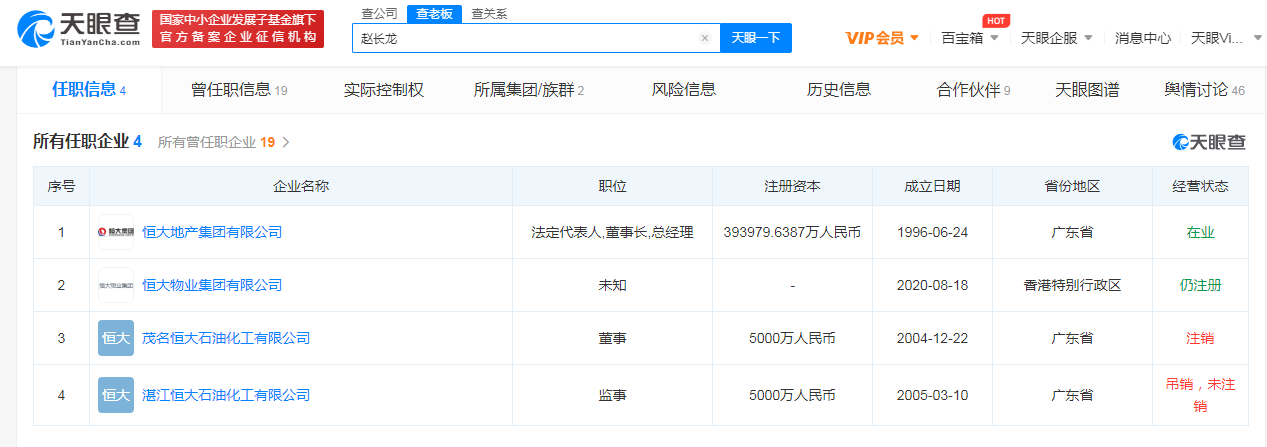Click the 监事 position cell
Screen dimensions: 1267x447
(x=612, y=395)
